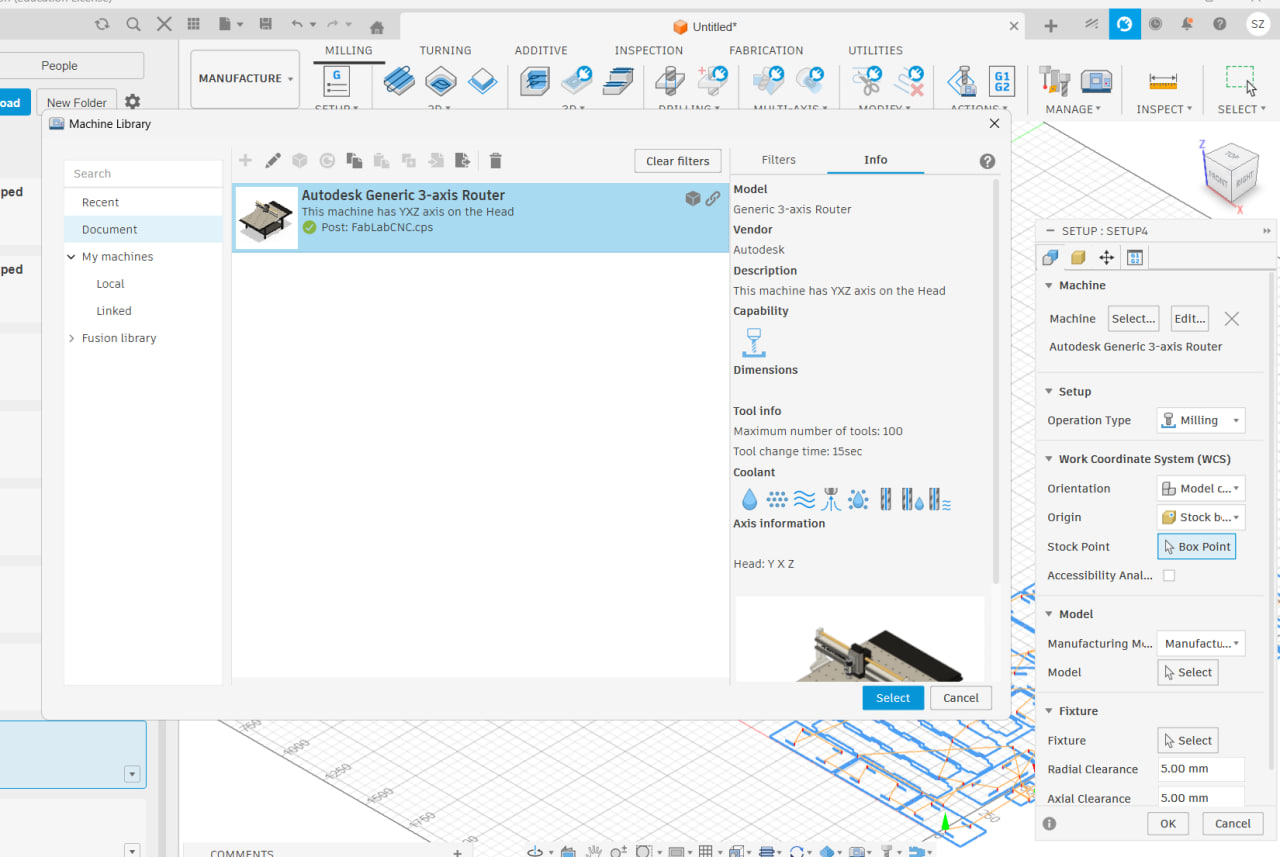1280x857 pixels.
Task: Click the Setup tab icon in Setup panel
Action: [x=1050, y=257]
